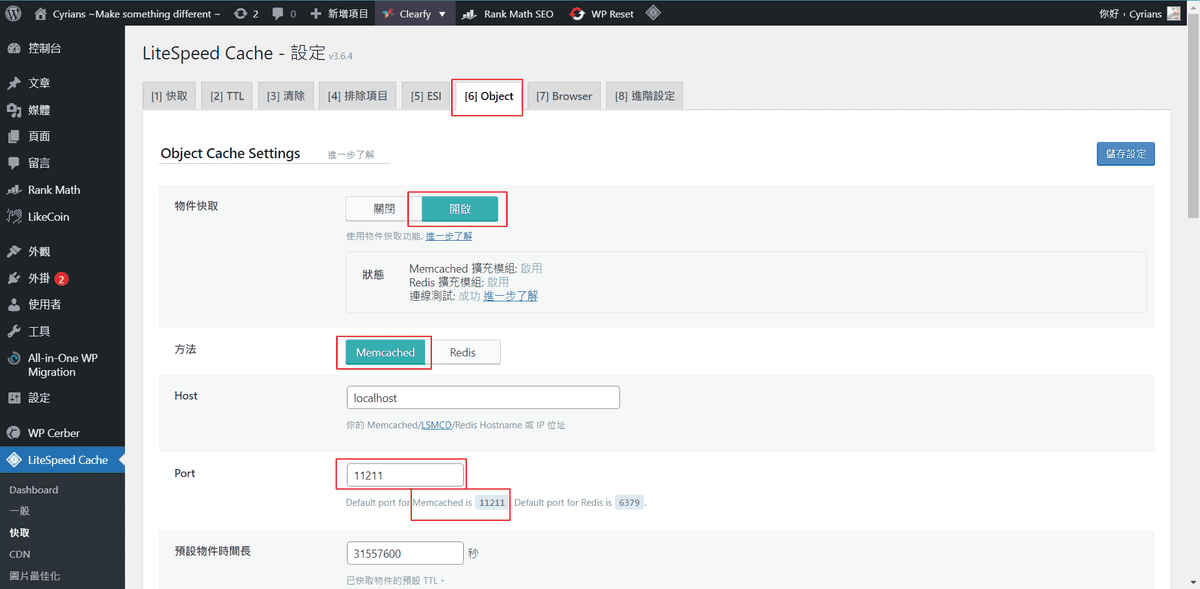Select Redis as the method

point(463,352)
